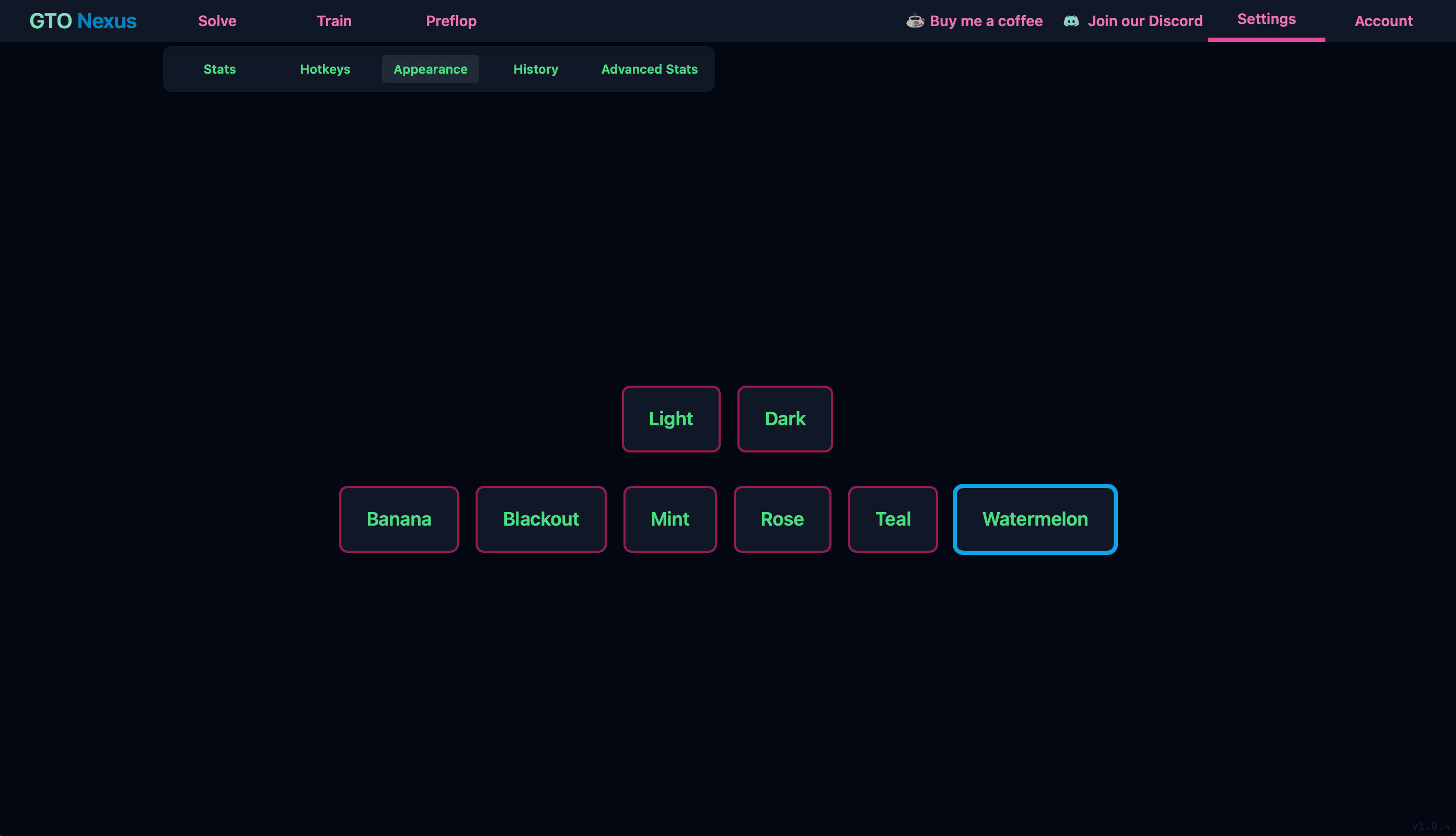Switch to the Hotkeys tab
The width and height of the screenshot is (1456, 836).
[x=325, y=69]
